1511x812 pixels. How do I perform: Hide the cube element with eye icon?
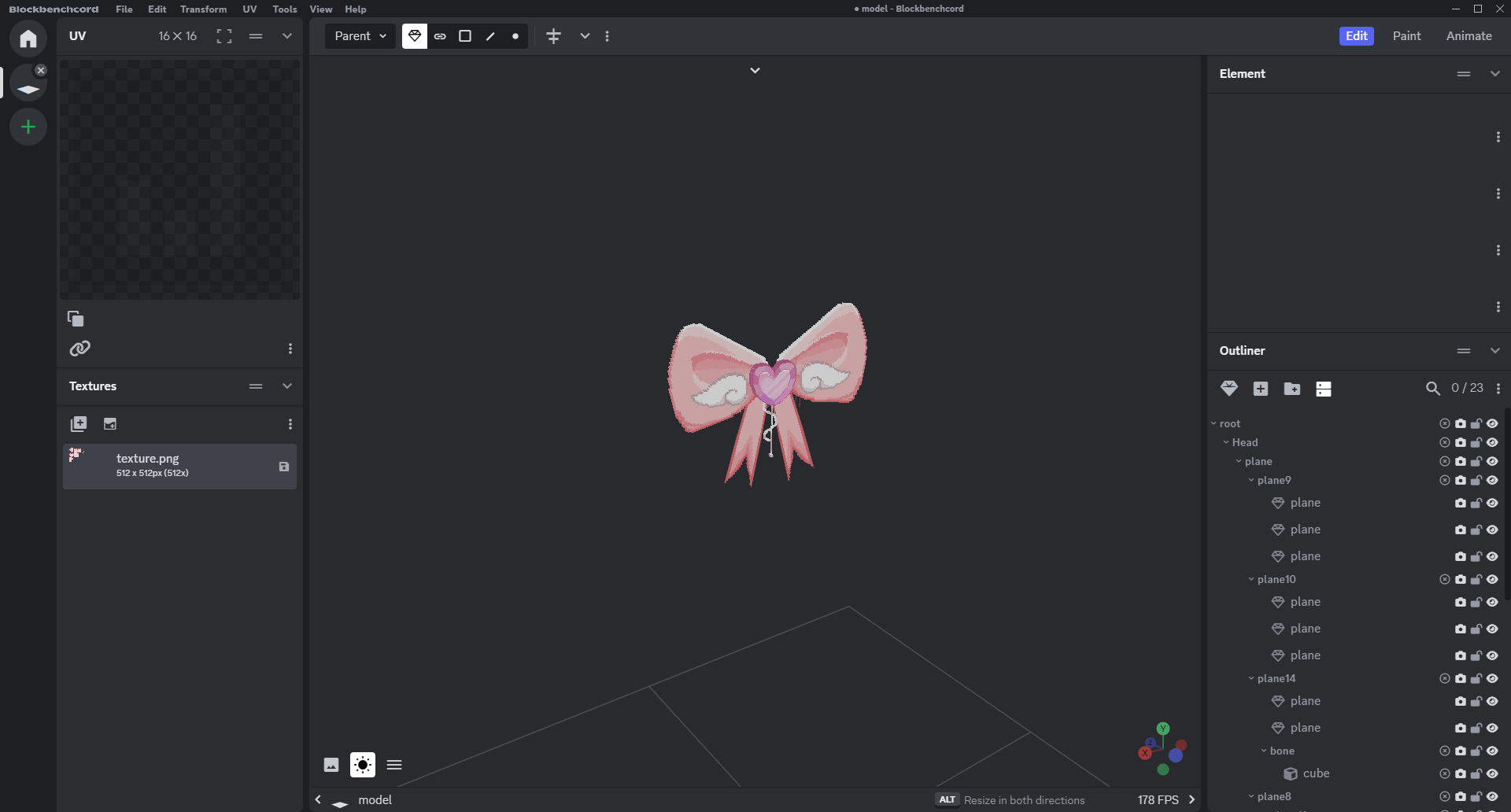(1492, 773)
